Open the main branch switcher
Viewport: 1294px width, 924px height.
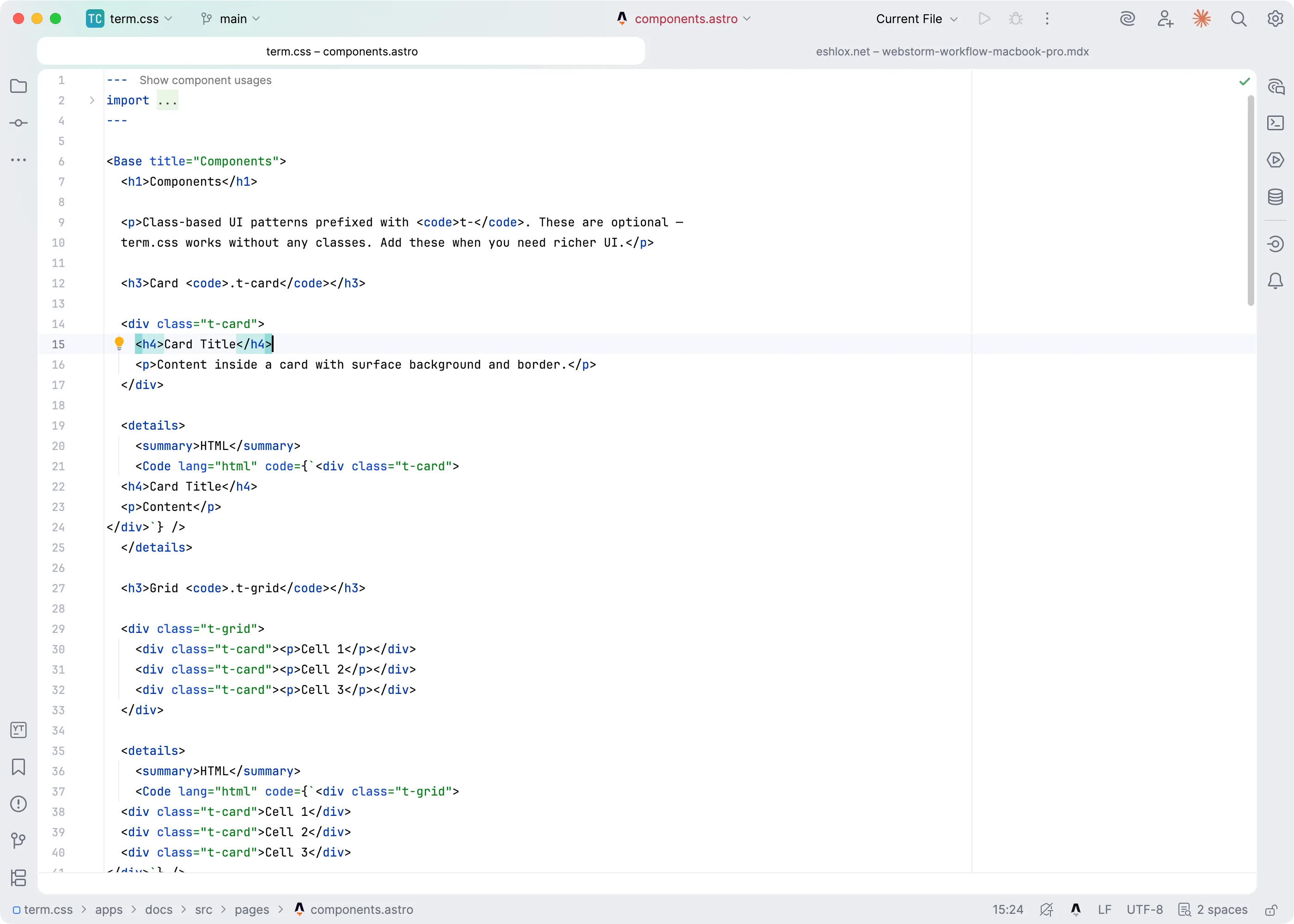point(231,18)
